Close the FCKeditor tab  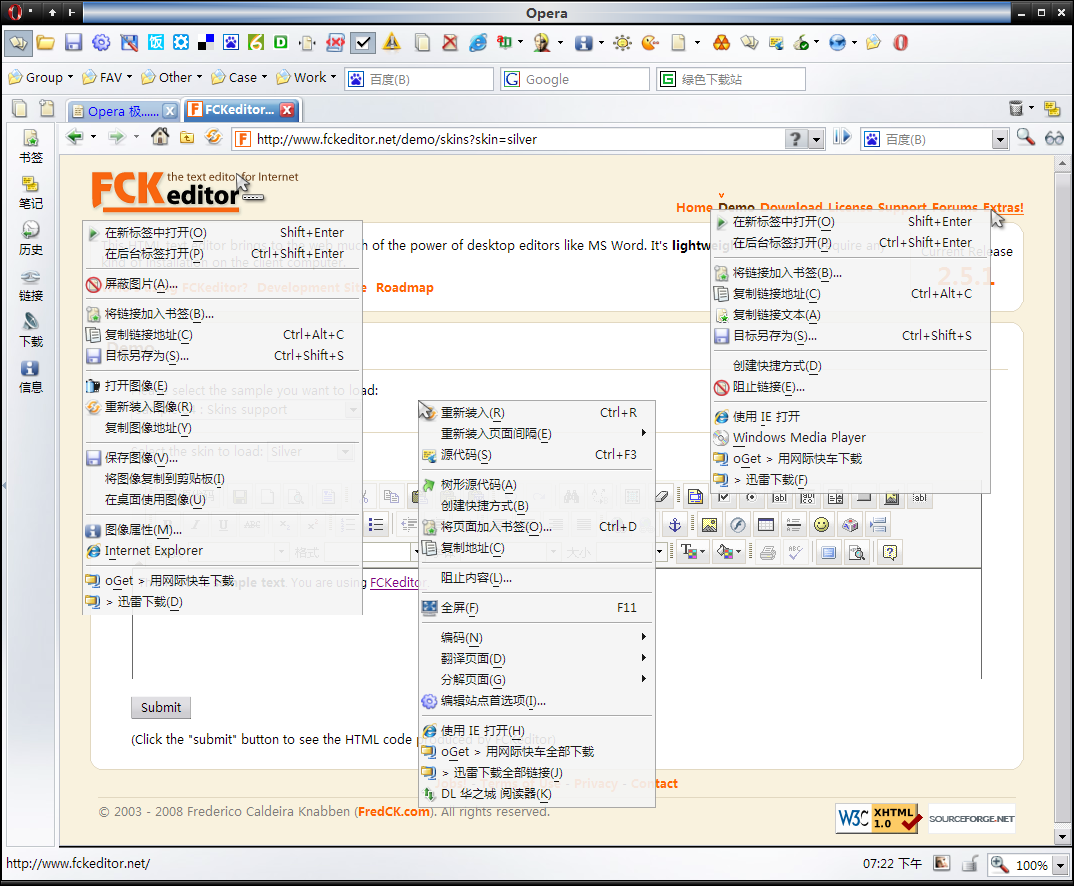pos(288,110)
